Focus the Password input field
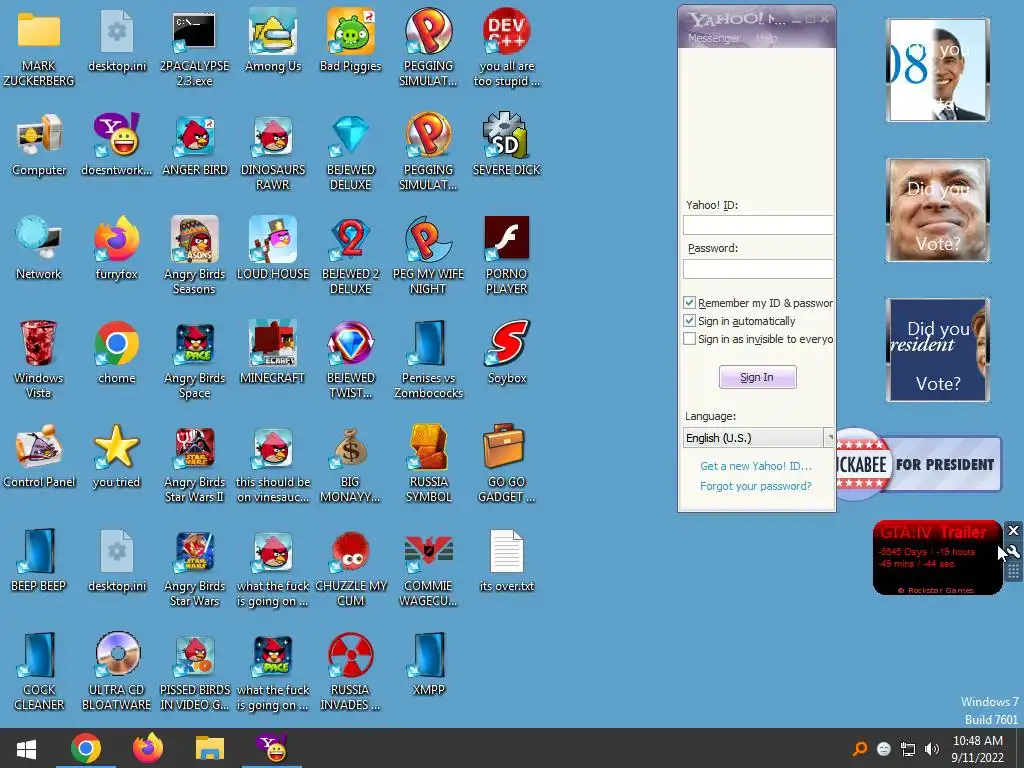Viewport: 1024px width, 768px height. 758,269
